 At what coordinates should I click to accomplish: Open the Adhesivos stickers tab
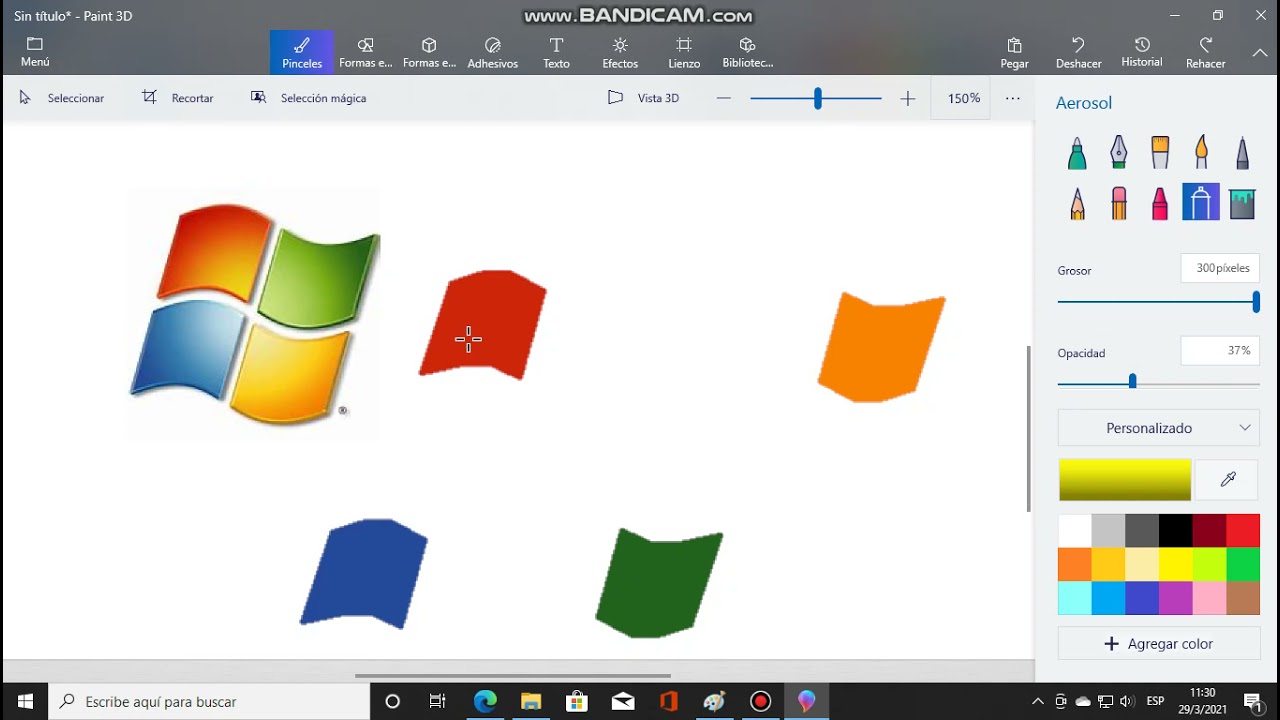coord(493,53)
